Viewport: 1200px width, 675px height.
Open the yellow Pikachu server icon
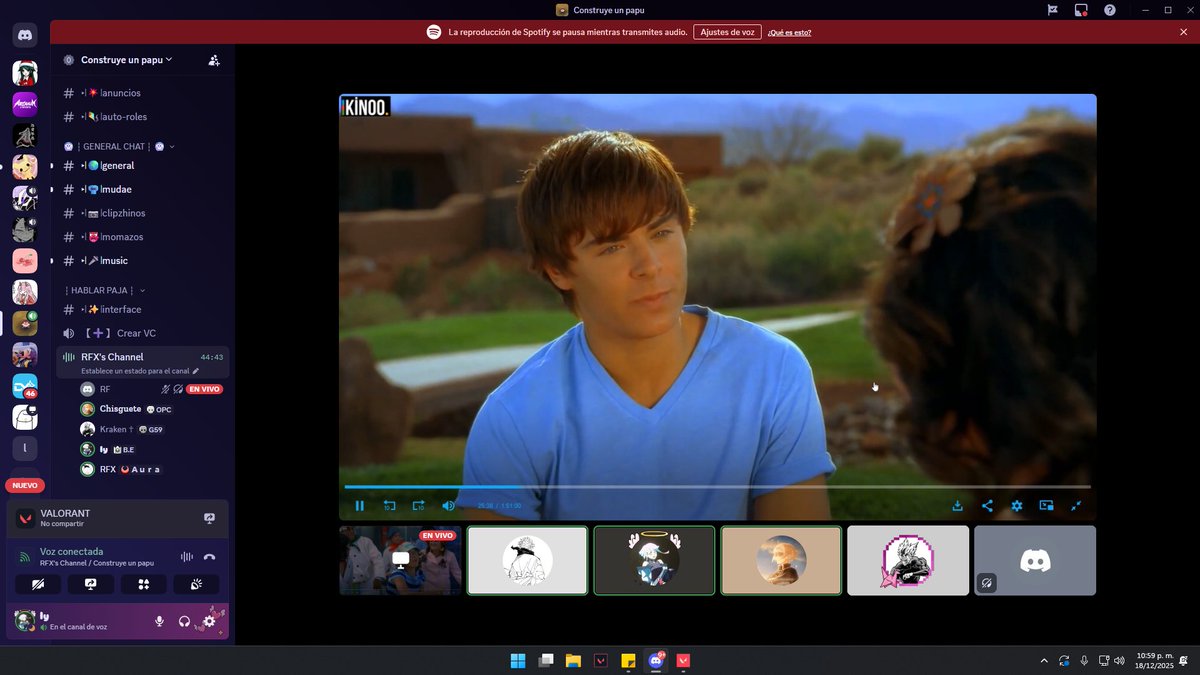coord(25,167)
